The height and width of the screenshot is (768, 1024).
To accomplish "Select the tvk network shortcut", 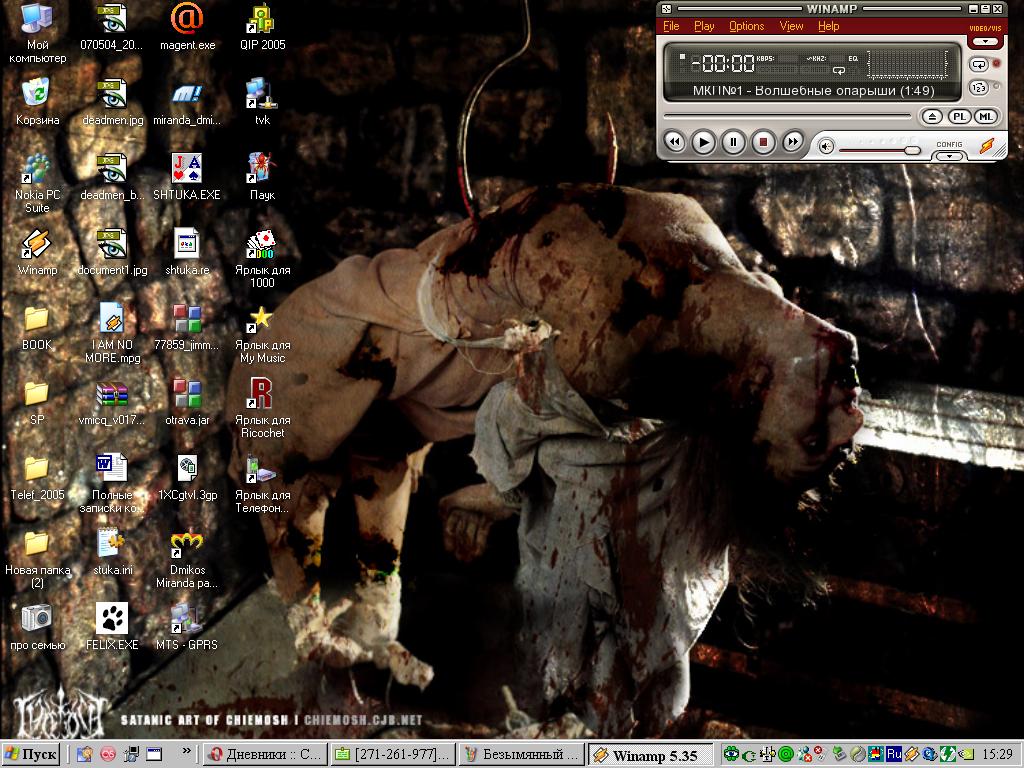I will click(263, 102).
